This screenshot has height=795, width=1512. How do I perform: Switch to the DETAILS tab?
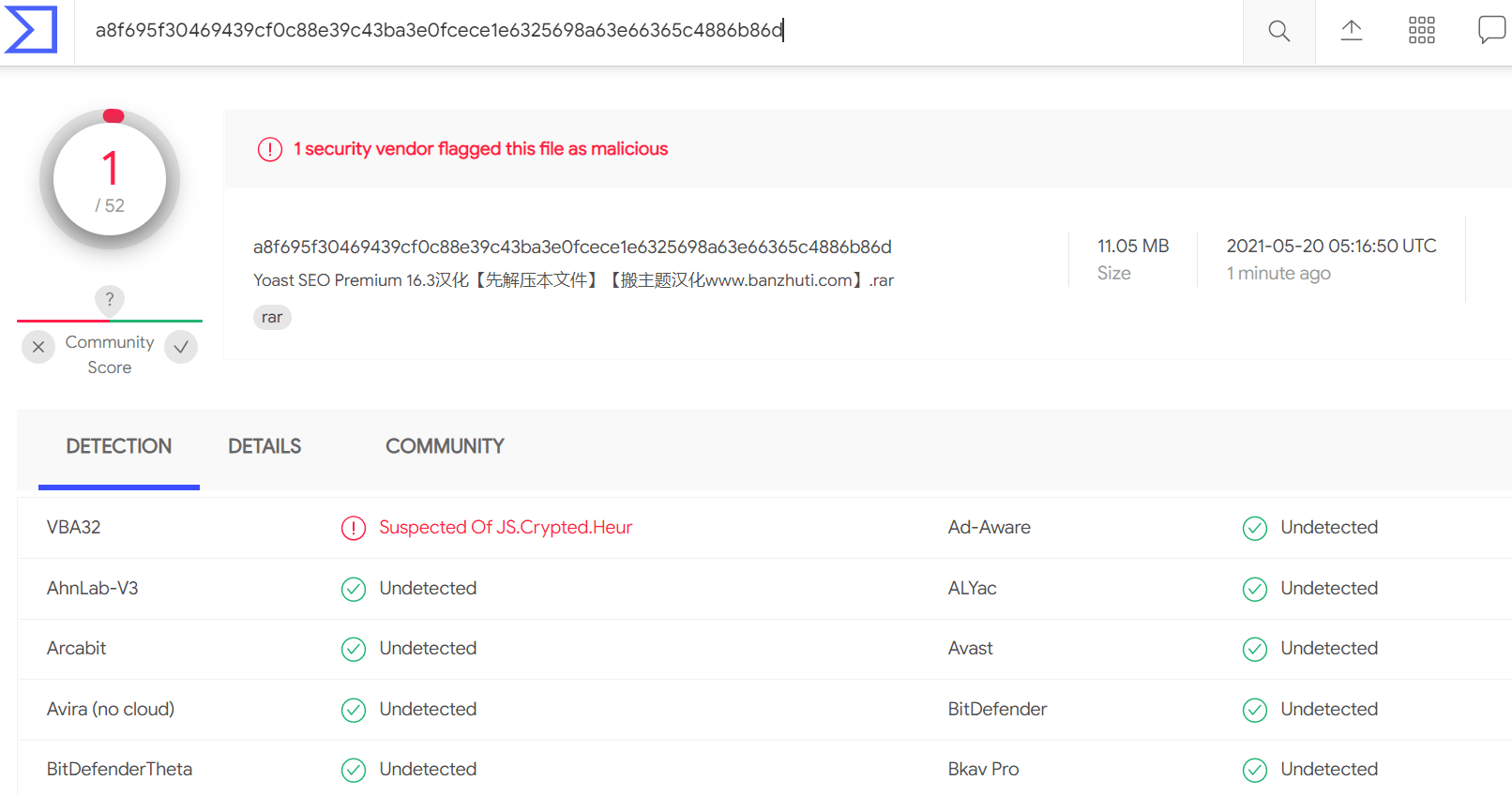pos(265,446)
